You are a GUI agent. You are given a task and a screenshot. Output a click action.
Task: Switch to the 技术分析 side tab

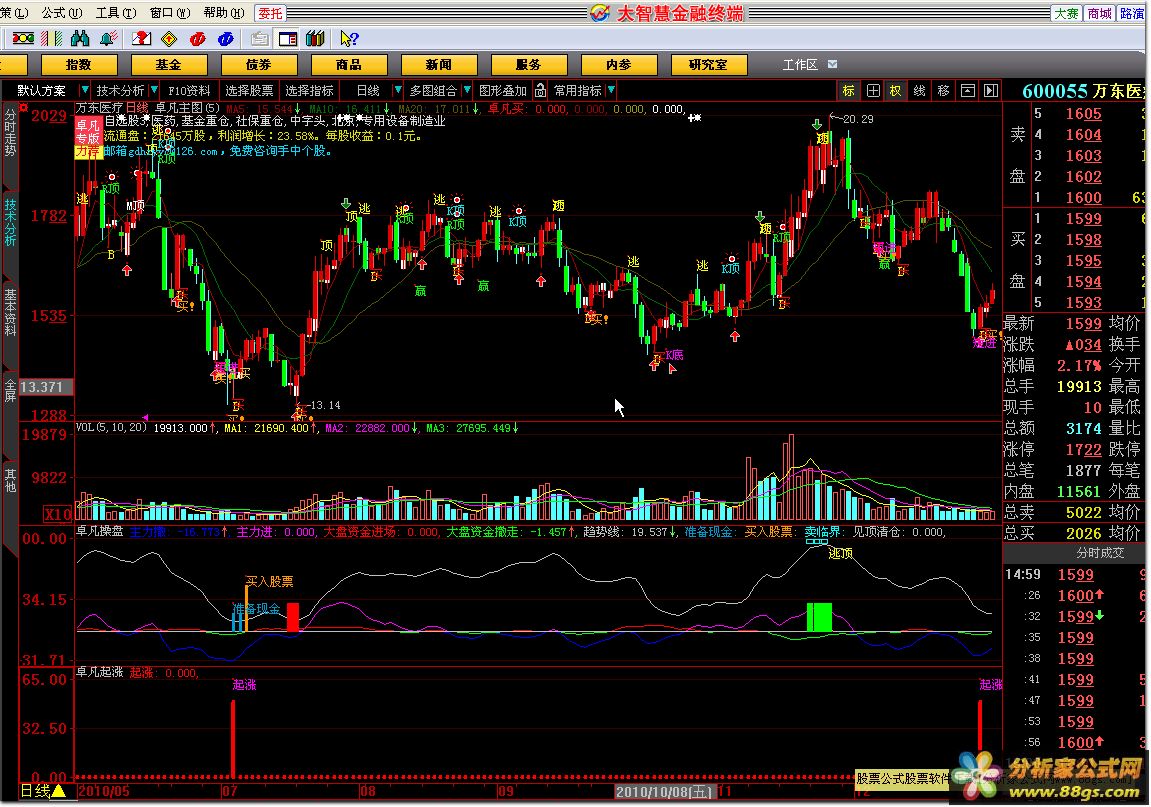pyautogui.click(x=10, y=222)
